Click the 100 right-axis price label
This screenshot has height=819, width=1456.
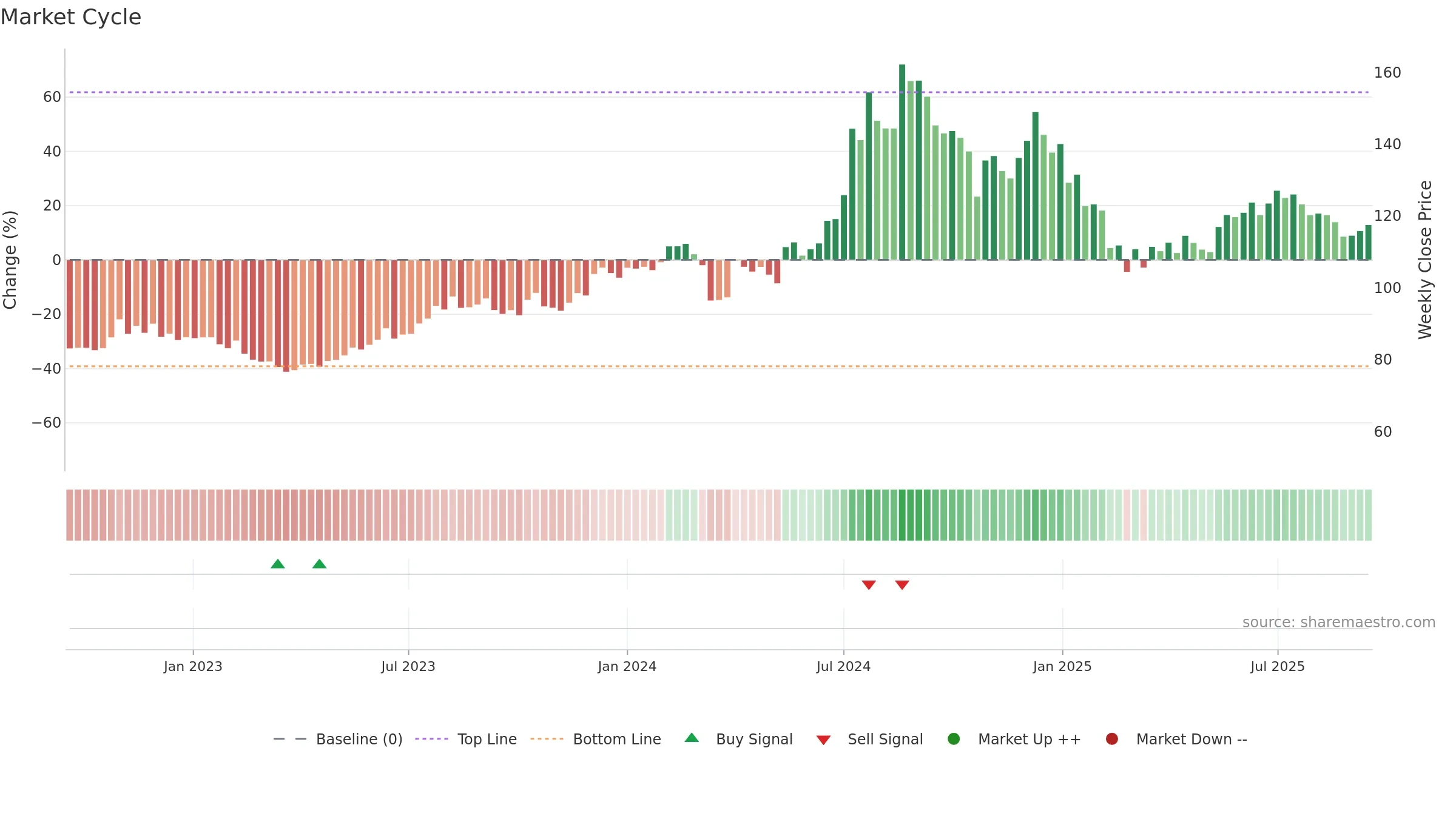coord(1387,288)
